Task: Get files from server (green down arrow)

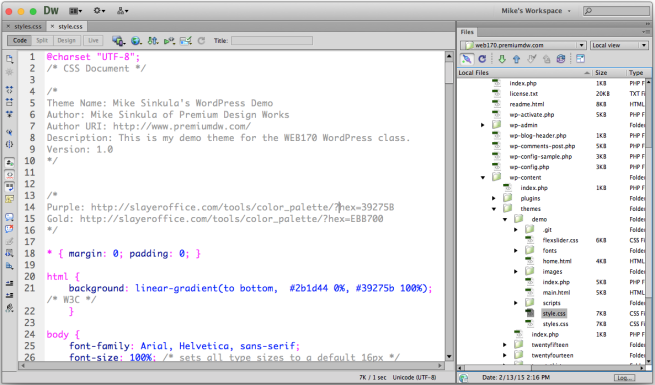Action: pyautogui.click(x=502, y=59)
